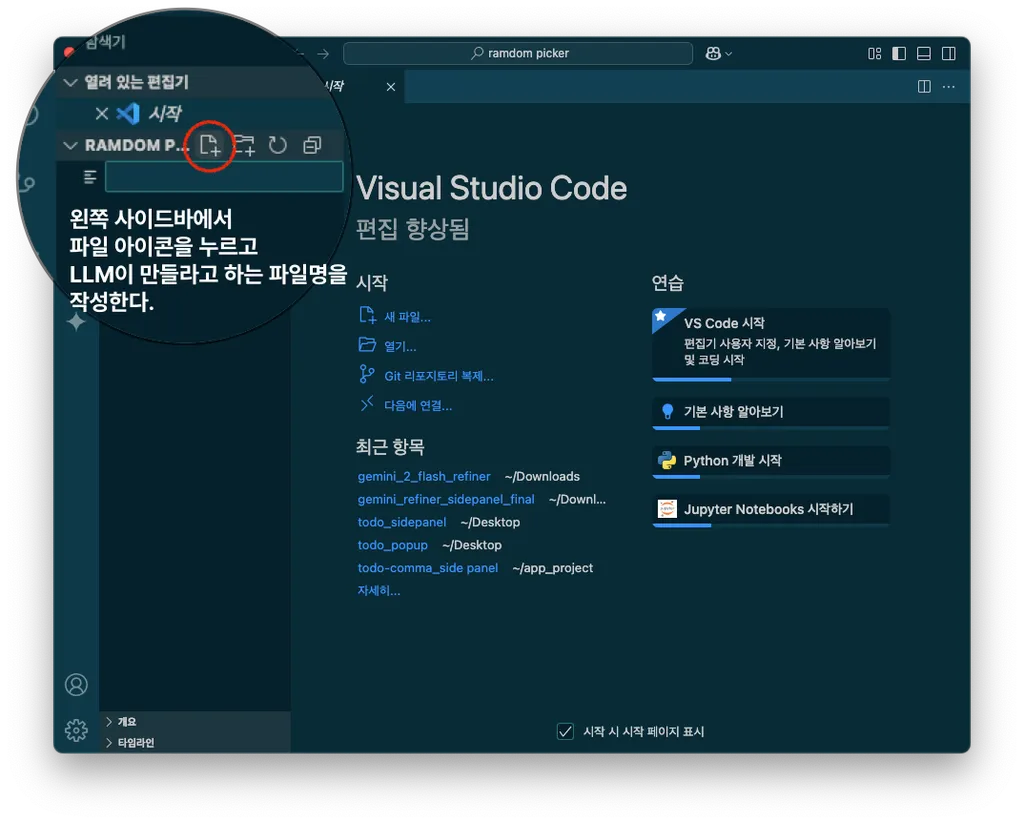Close the 시작 tab with its X
This screenshot has height=824, width=1024.
click(391, 87)
